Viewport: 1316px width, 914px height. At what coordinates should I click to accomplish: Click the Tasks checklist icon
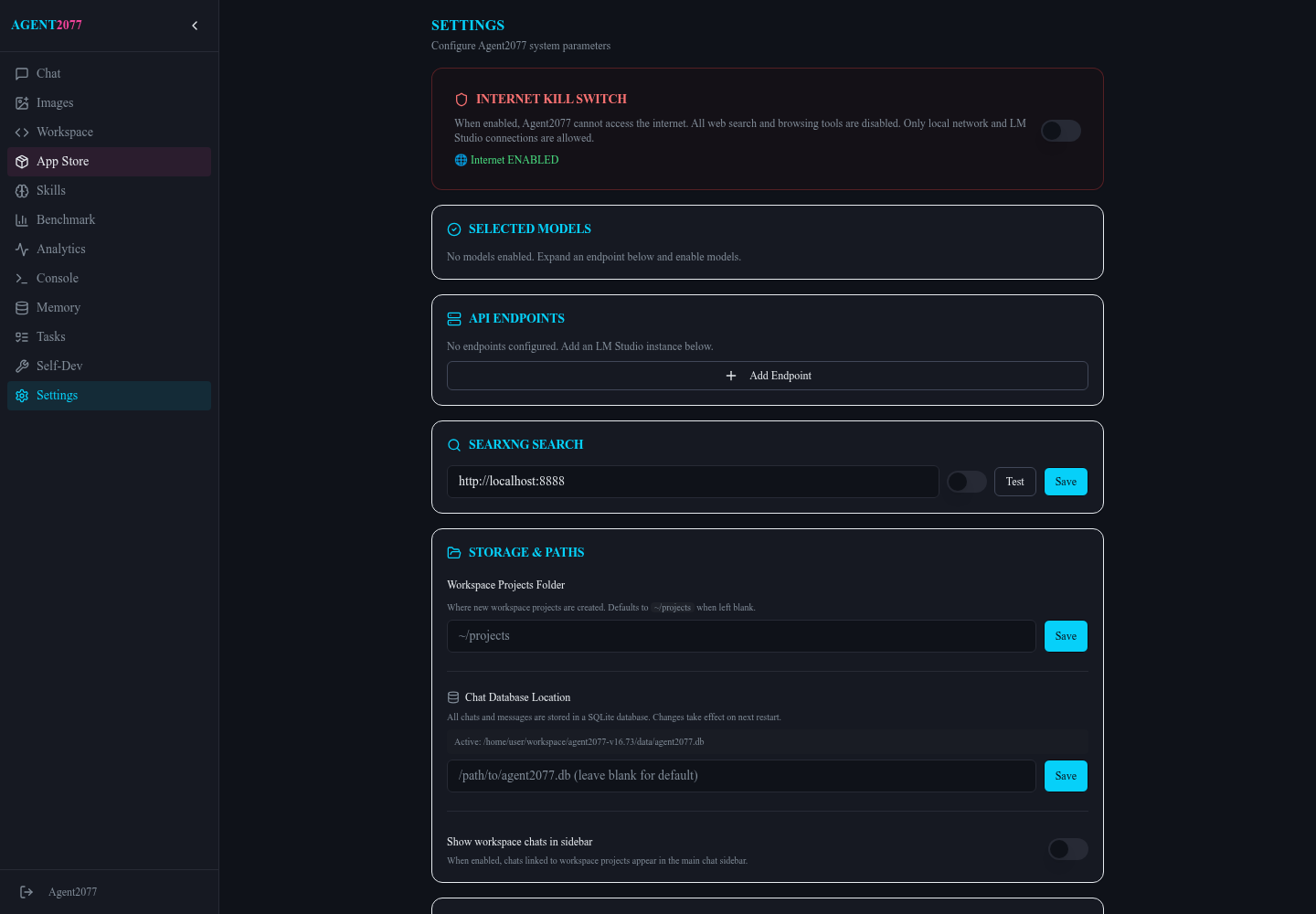pyautogui.click(x=22, y=337)
